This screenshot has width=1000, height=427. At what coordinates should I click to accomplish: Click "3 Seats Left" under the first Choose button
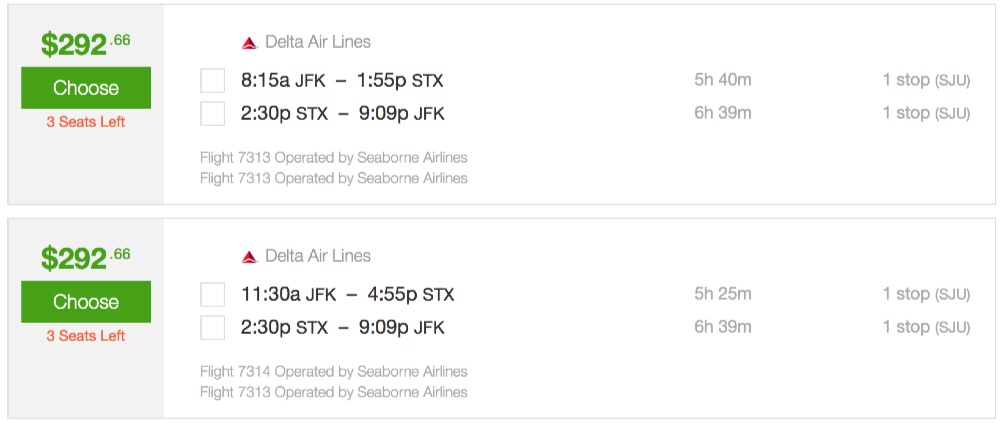(86, 122)
